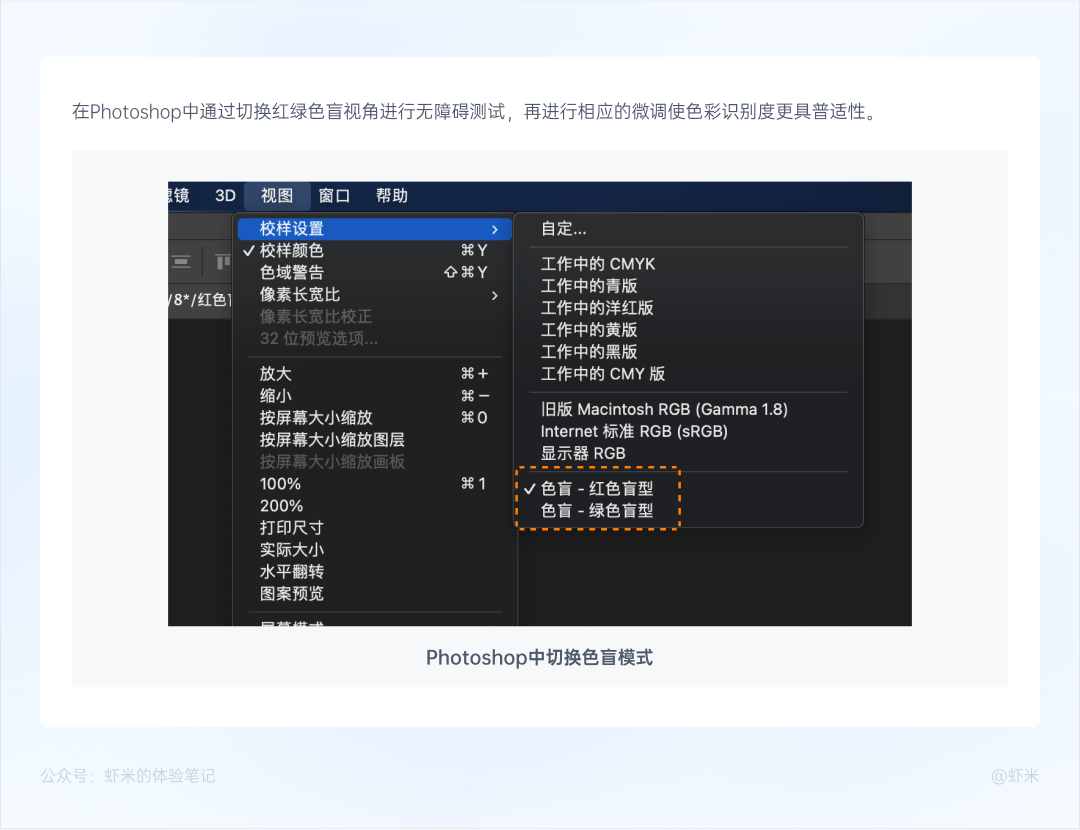Select 色盲 - 绿色盲型 proof option

tap(597, 510)
